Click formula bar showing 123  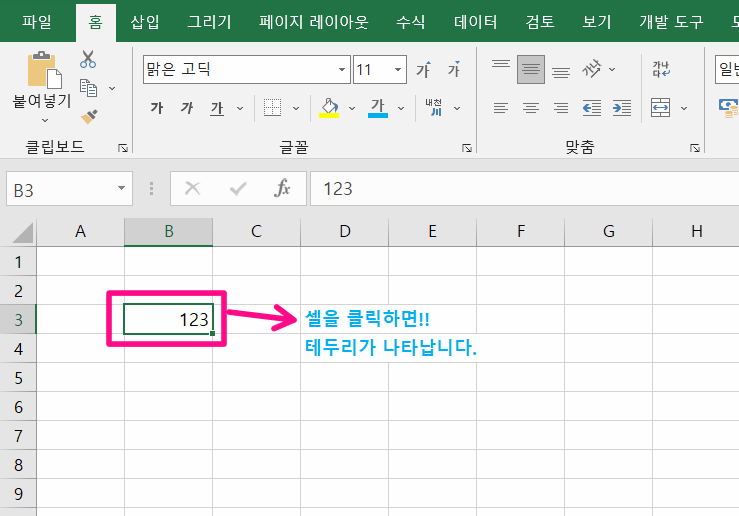click(524, 188)
